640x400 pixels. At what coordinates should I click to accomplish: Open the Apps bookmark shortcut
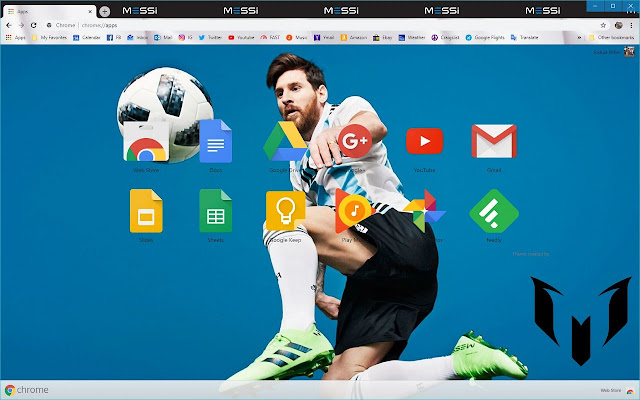pos(16,38)
